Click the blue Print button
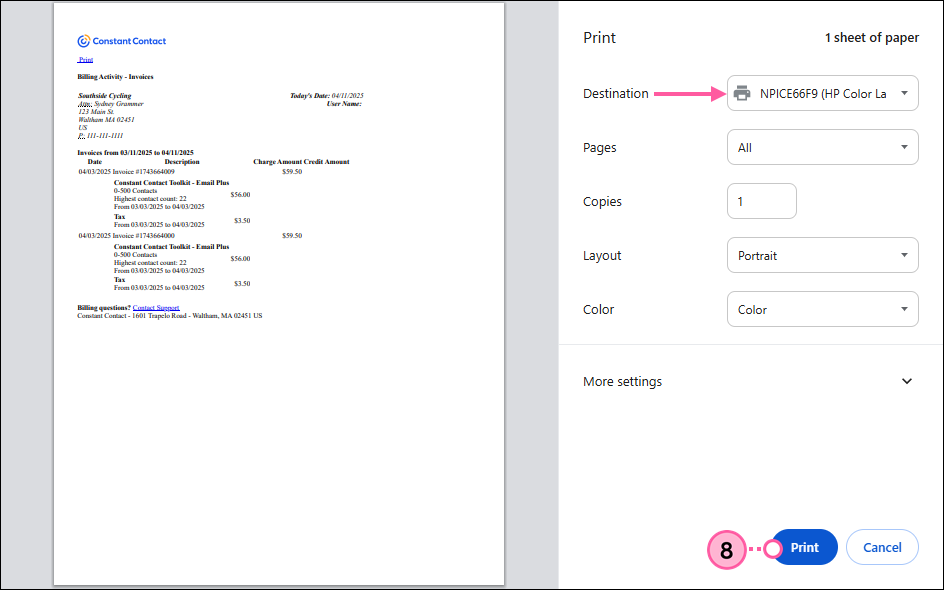This screenshot has height=590, width=944. pos(804,547)
